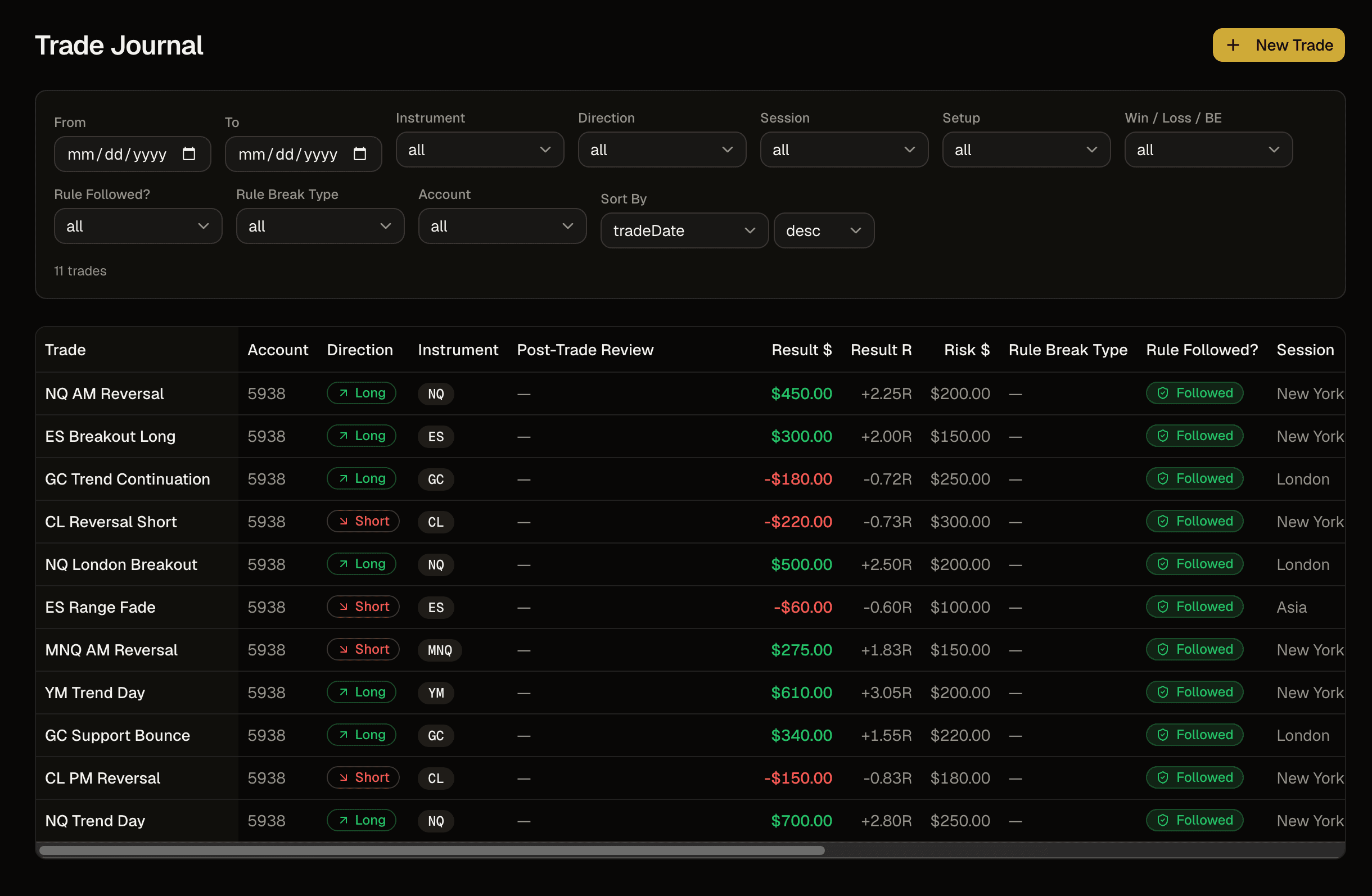
Task: Click Followed shield badge for NQ AM Reversal
Action: pyautogui.click(x=1194, y=393)
